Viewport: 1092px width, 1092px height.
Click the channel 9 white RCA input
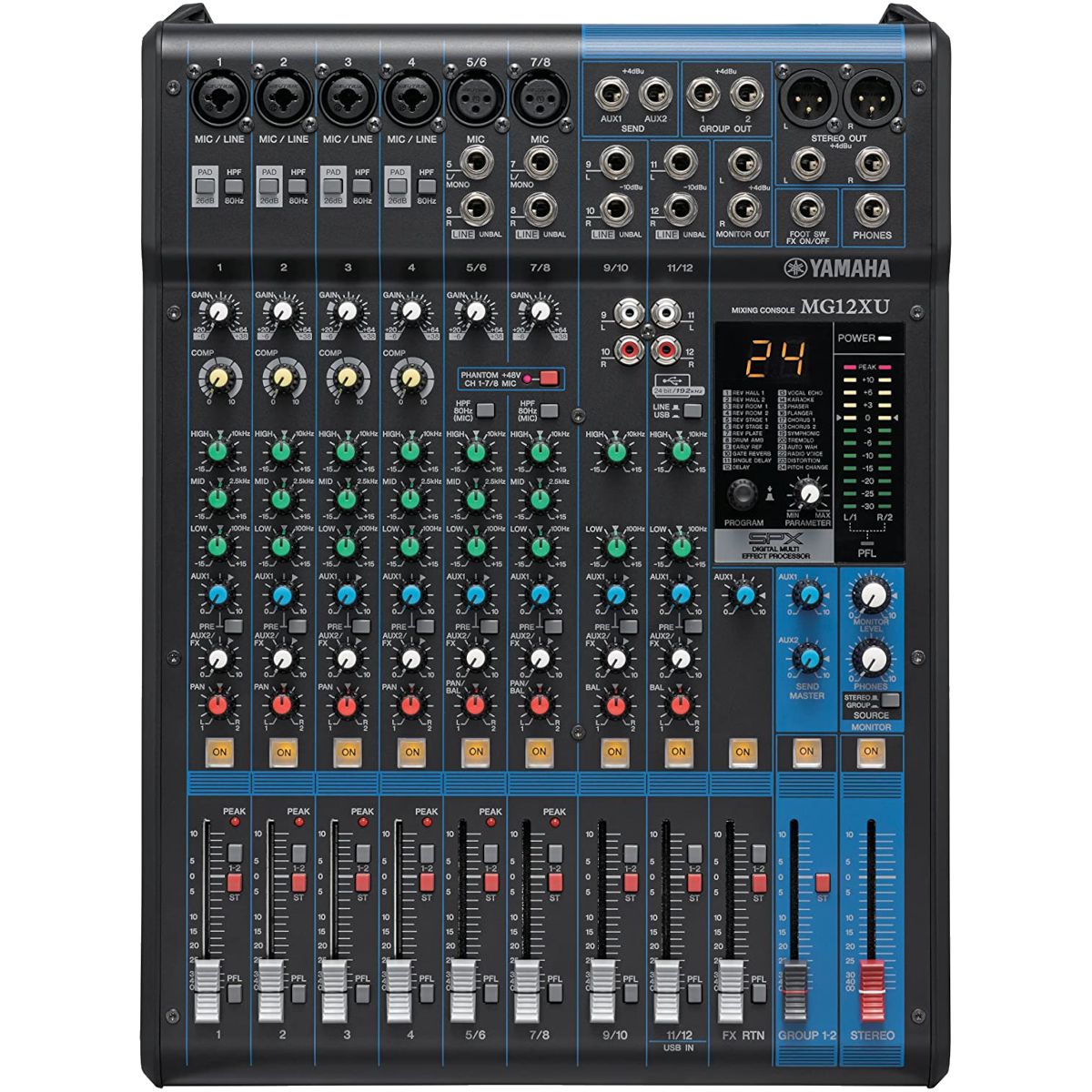click(629, 315)
